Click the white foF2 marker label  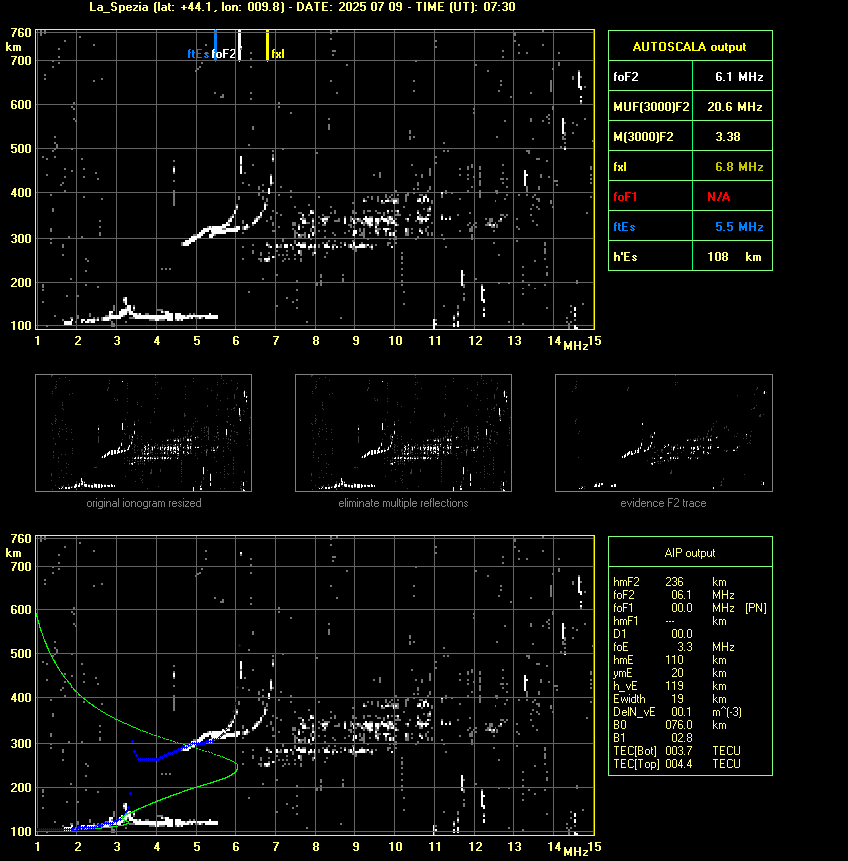[224, 54]
